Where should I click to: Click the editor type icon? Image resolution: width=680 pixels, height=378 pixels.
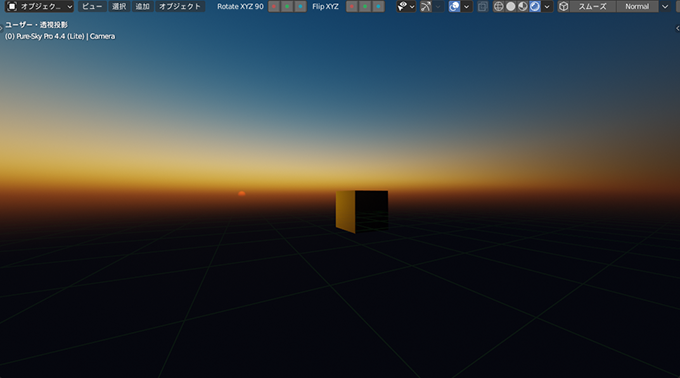coord(12,7)
